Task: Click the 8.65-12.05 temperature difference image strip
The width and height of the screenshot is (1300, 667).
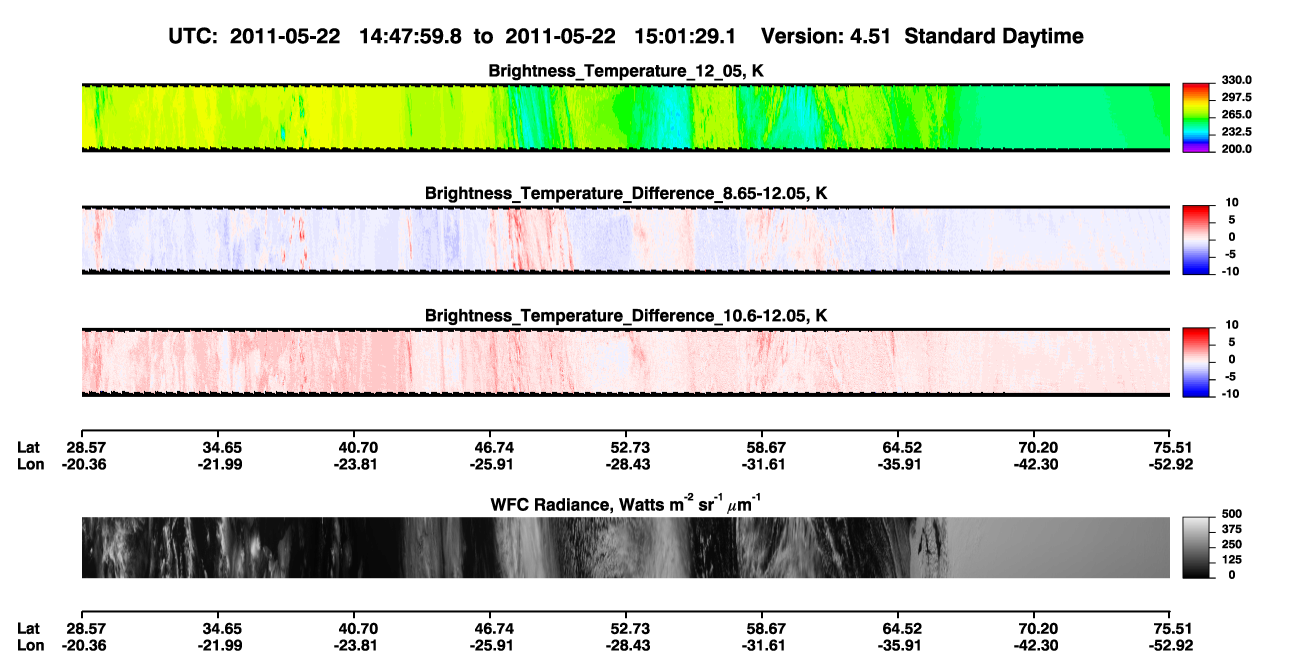Action: tap(626, 239)
